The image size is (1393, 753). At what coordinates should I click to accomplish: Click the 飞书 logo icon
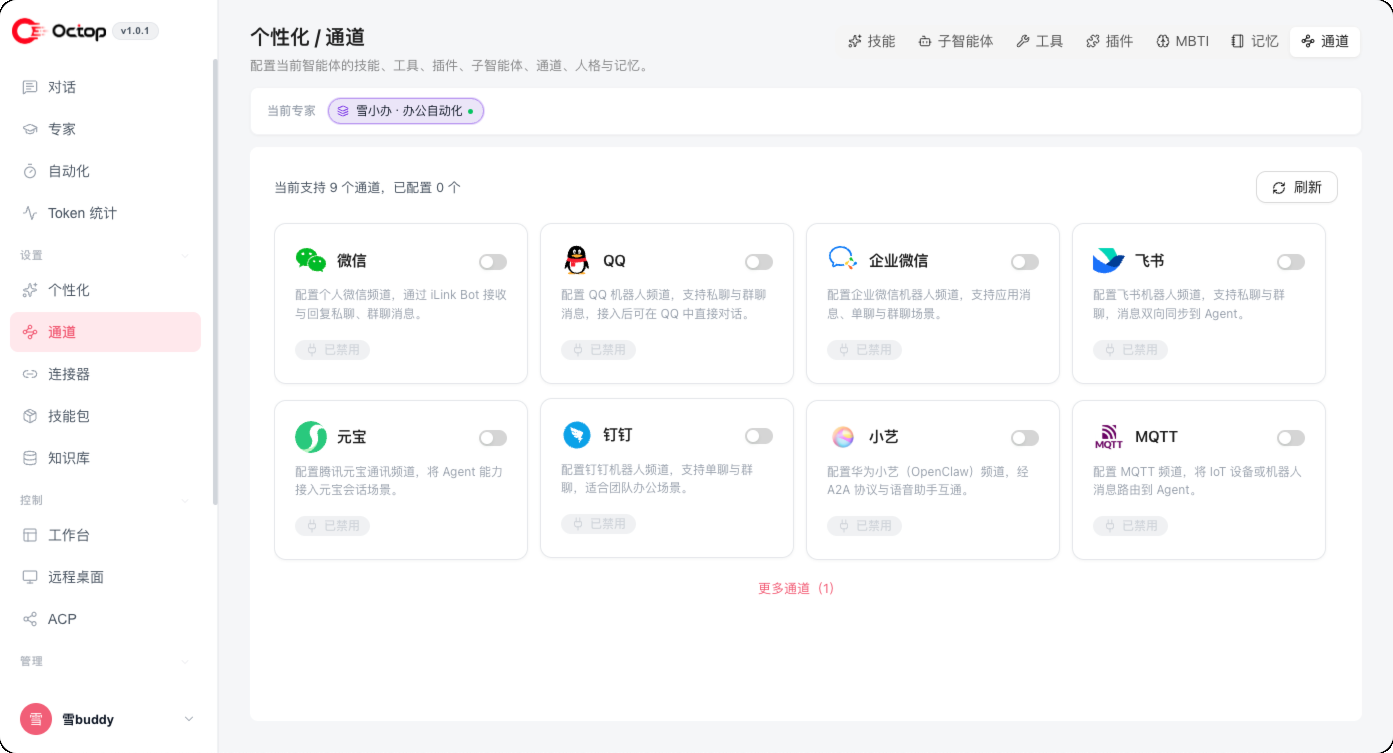tap(1109, 260)
